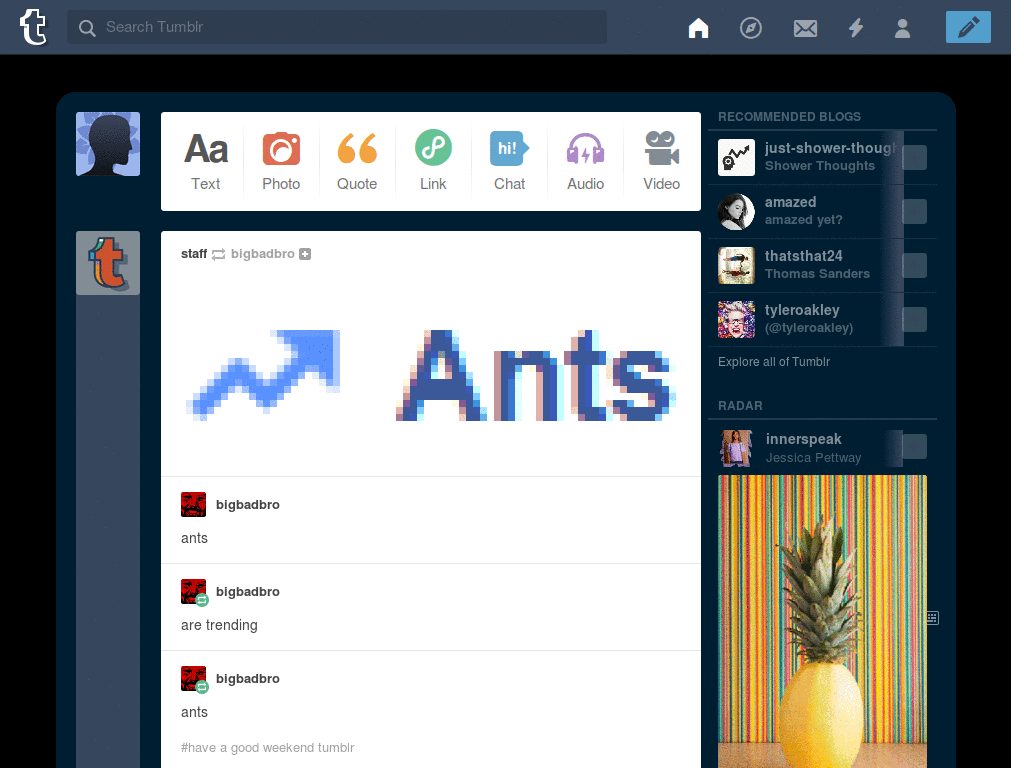Click the innerspeak avatar in Radar
Image resolution: width=1024 pixels, height=768 pixels.
click(736, 448)
